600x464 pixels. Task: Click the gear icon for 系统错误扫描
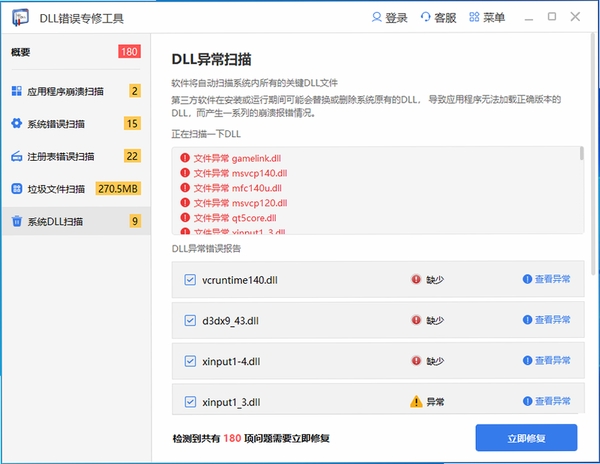click(x=16, y=123)
